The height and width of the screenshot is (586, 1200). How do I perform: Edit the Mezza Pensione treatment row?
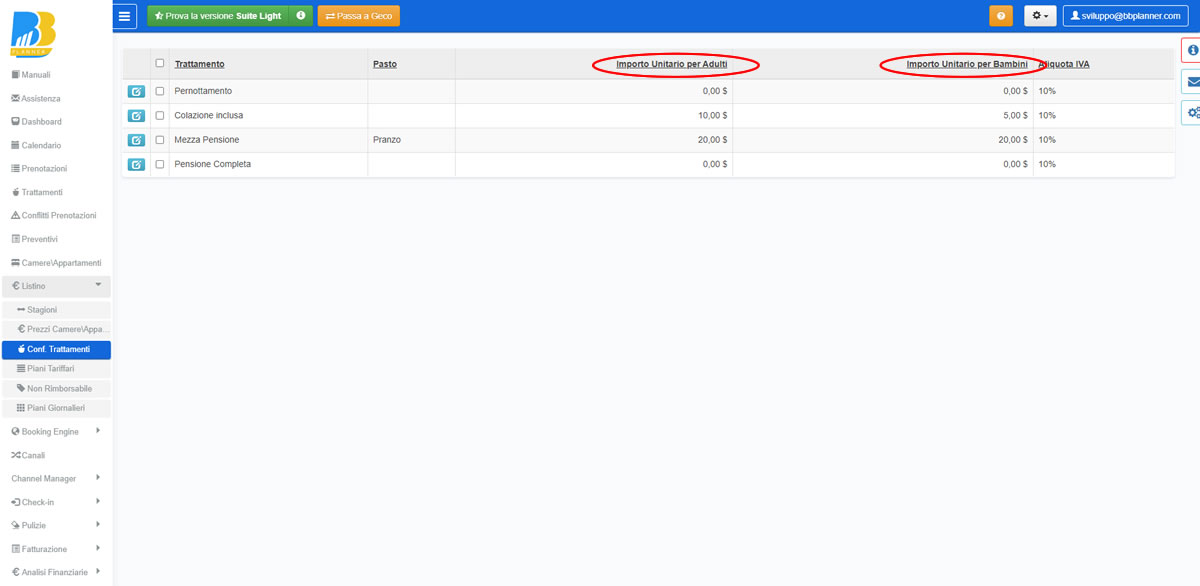(x=136, y=140)
